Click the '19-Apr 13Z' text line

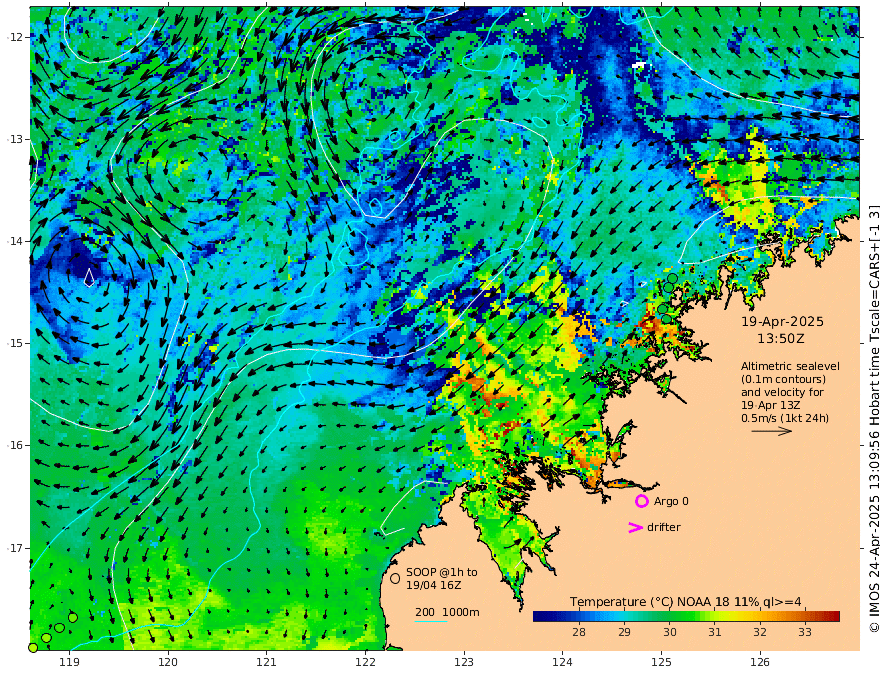(771, 405)
